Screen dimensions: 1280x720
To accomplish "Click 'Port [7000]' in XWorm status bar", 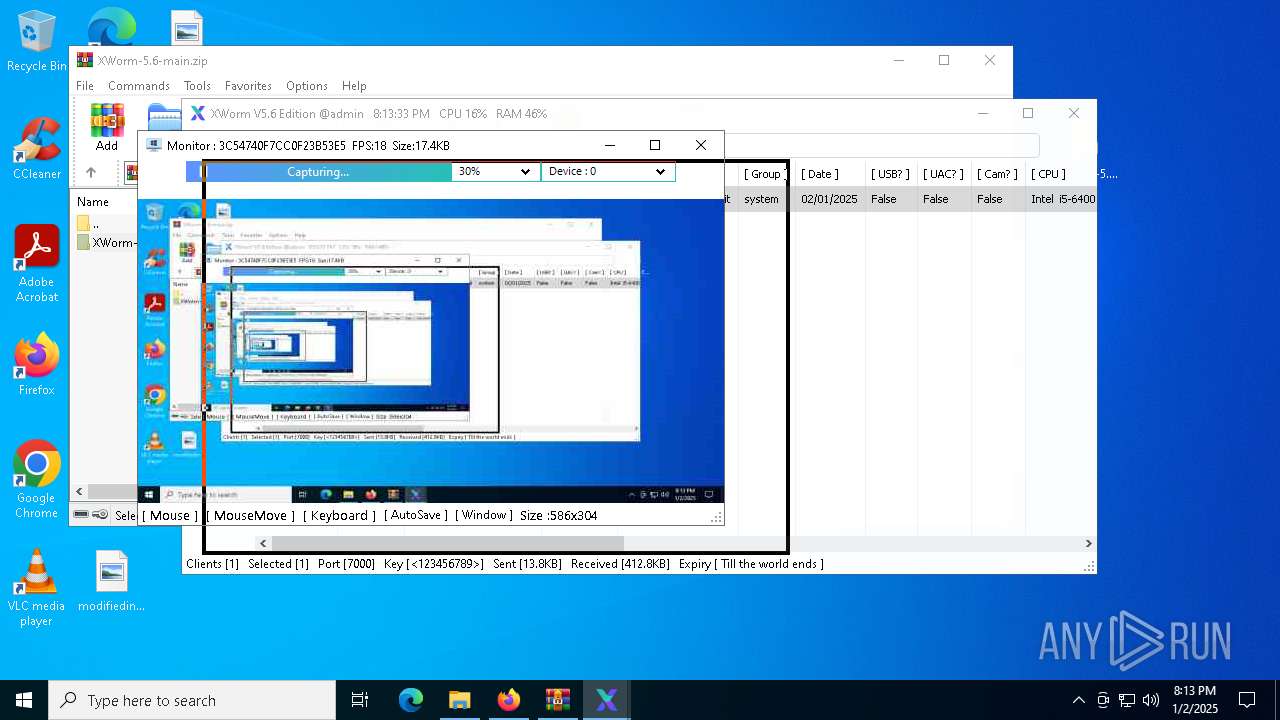I will tap(346, 564).
